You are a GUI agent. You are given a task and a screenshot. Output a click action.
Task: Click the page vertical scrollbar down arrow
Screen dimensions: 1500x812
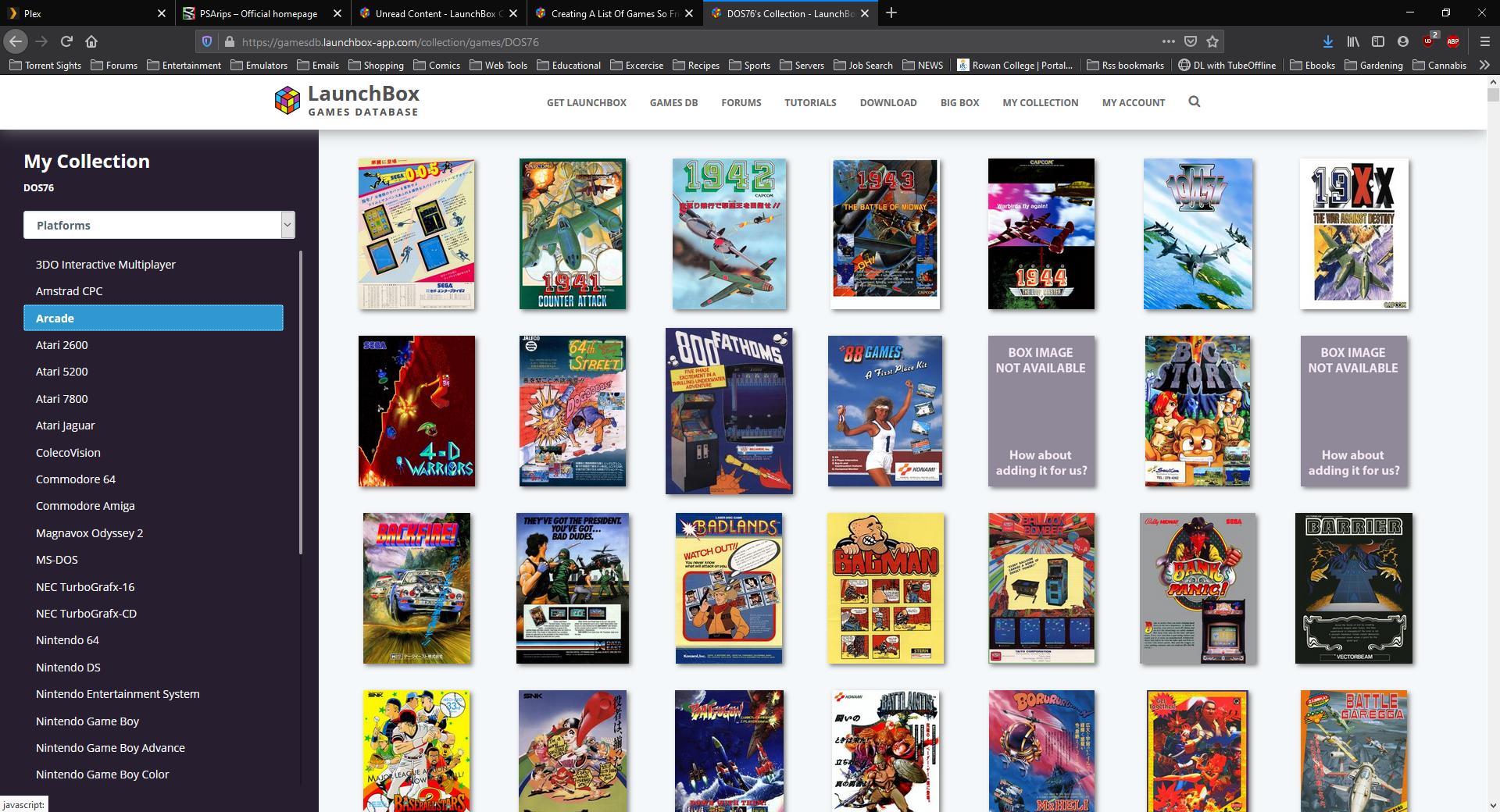click(x=1493, y=805)
